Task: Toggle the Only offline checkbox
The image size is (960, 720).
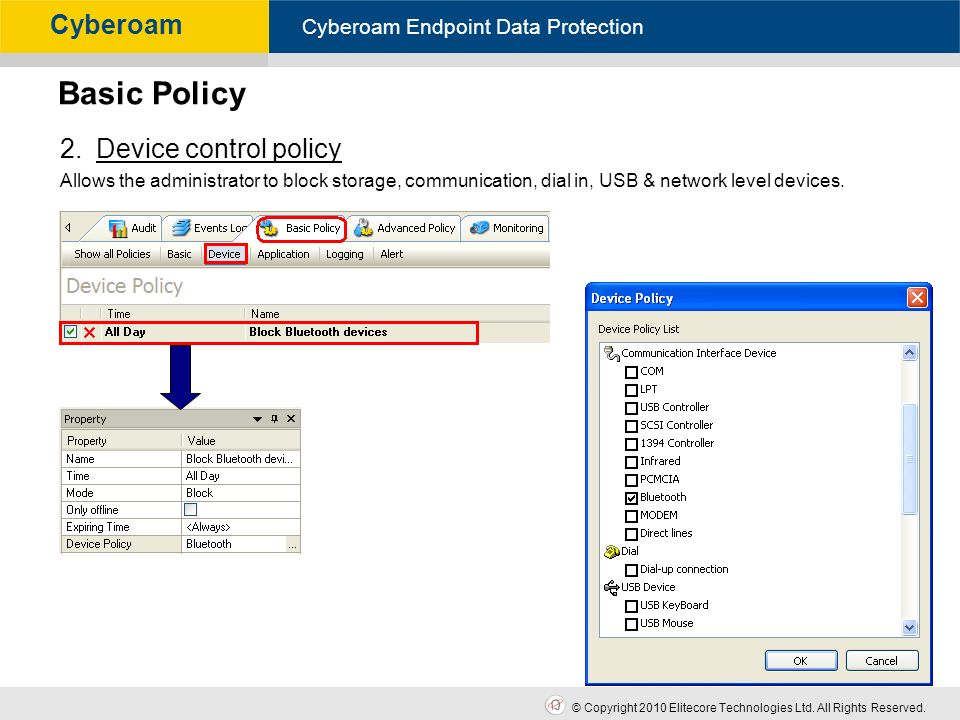Action: tap(190, 509)
